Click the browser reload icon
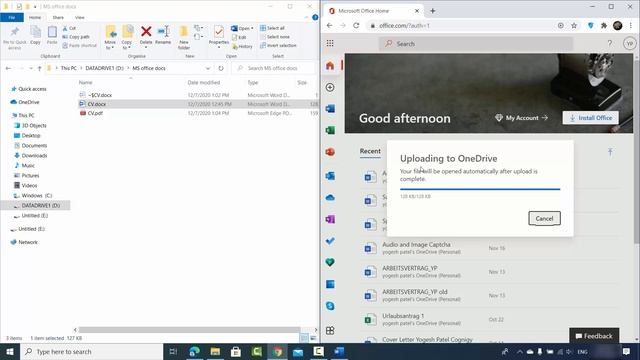The height and width of the screenshot is (360, 640). pyautogui.click(x=356, y=25)
